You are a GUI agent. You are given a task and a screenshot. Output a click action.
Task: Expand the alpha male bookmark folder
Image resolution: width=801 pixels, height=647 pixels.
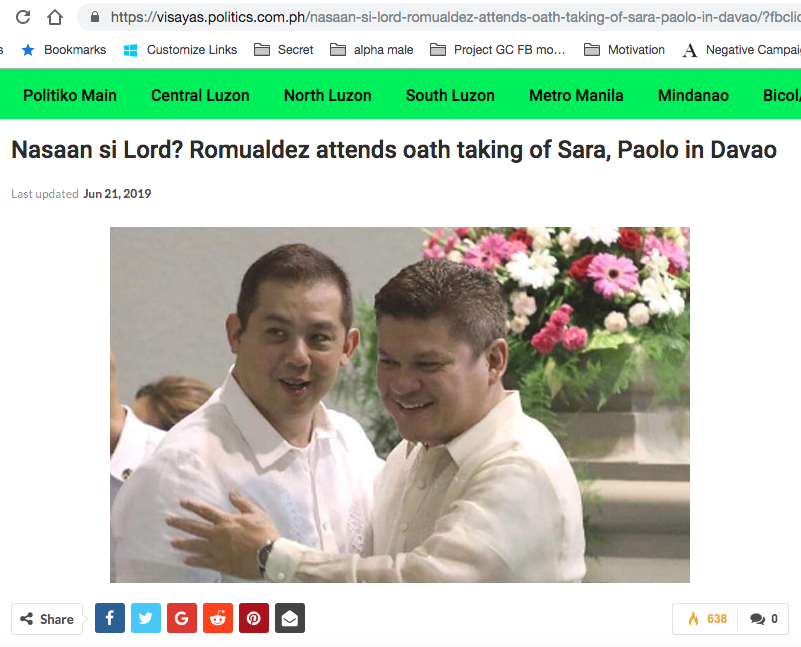tap(371, 50)
